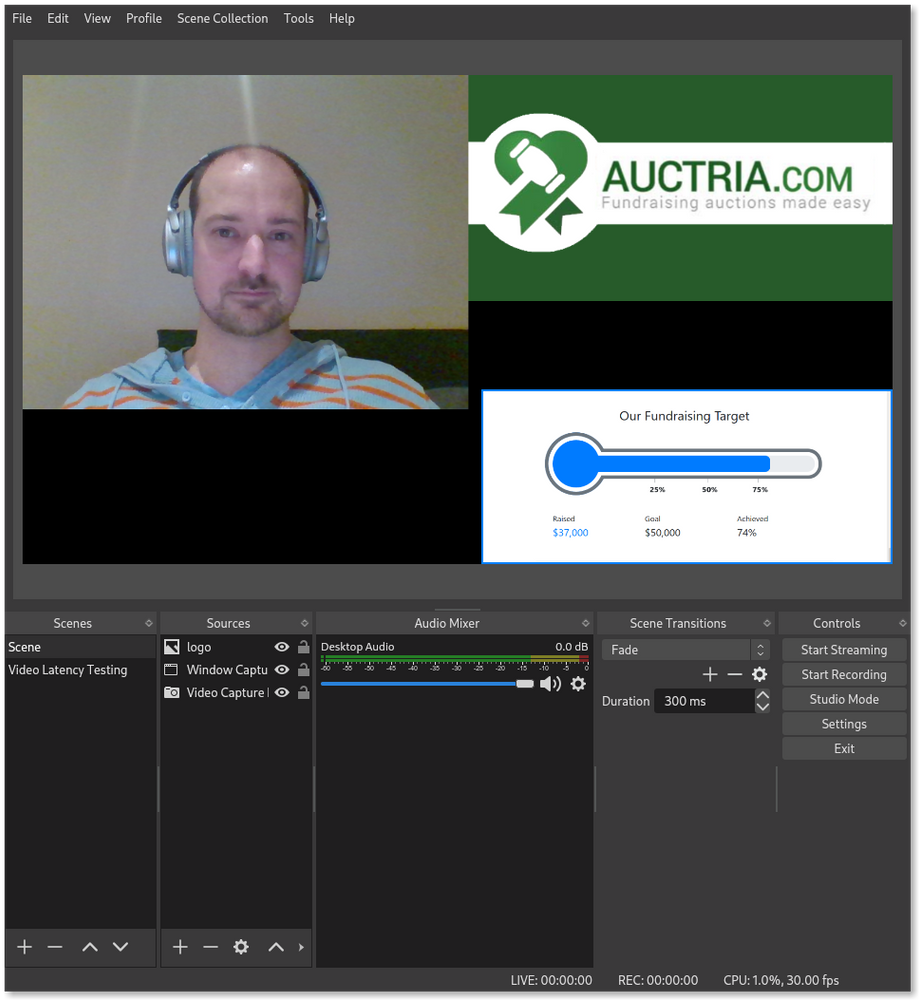Pop out the Sources dock panel
The image size is (919, 1000).
point(304,623)
